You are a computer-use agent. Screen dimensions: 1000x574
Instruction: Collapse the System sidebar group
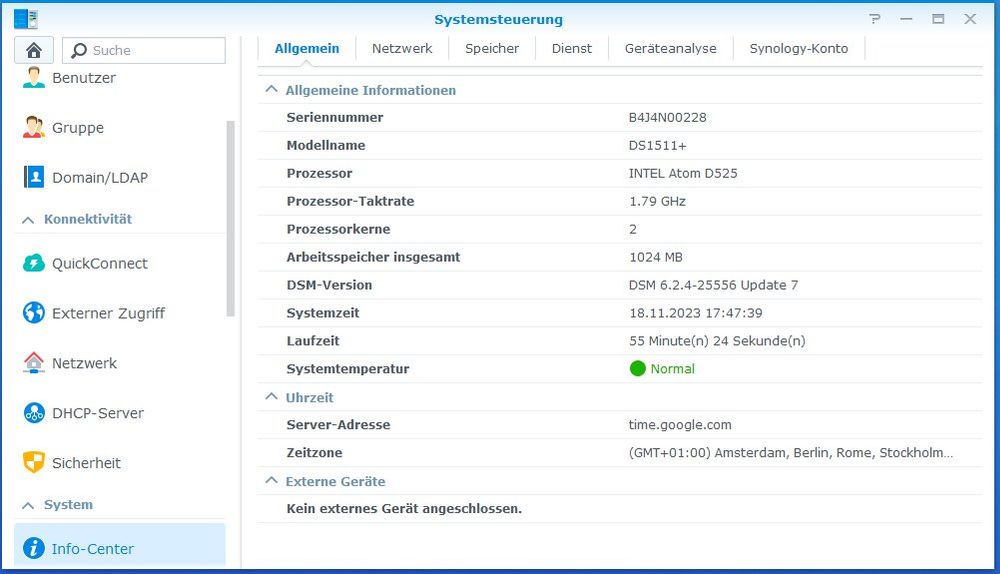click(29, 505)
